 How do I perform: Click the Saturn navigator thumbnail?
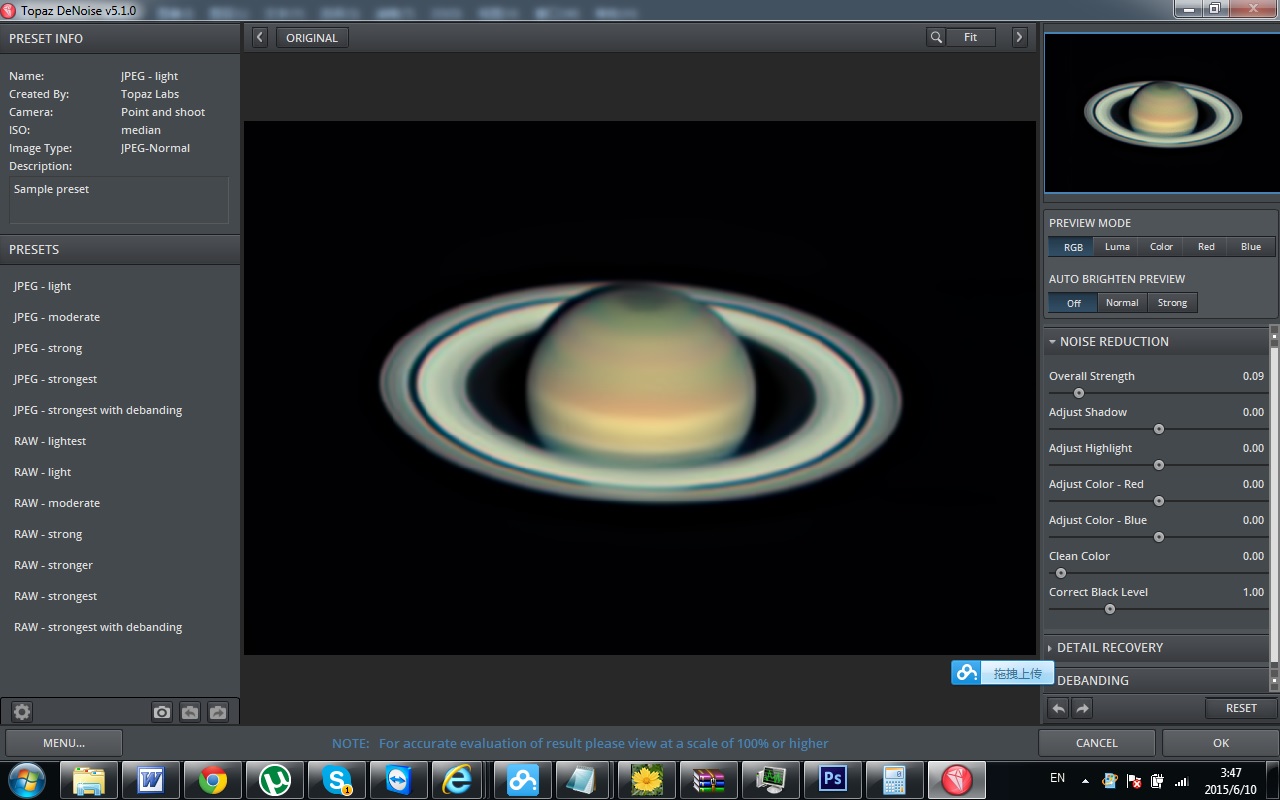click(1162, 112)
